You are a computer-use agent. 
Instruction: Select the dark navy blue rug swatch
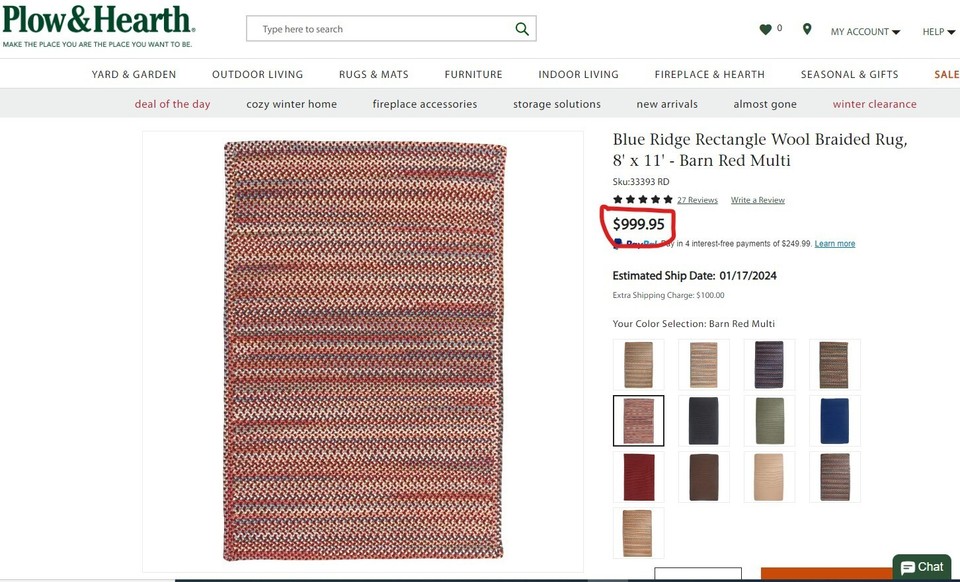pos(834,420)
